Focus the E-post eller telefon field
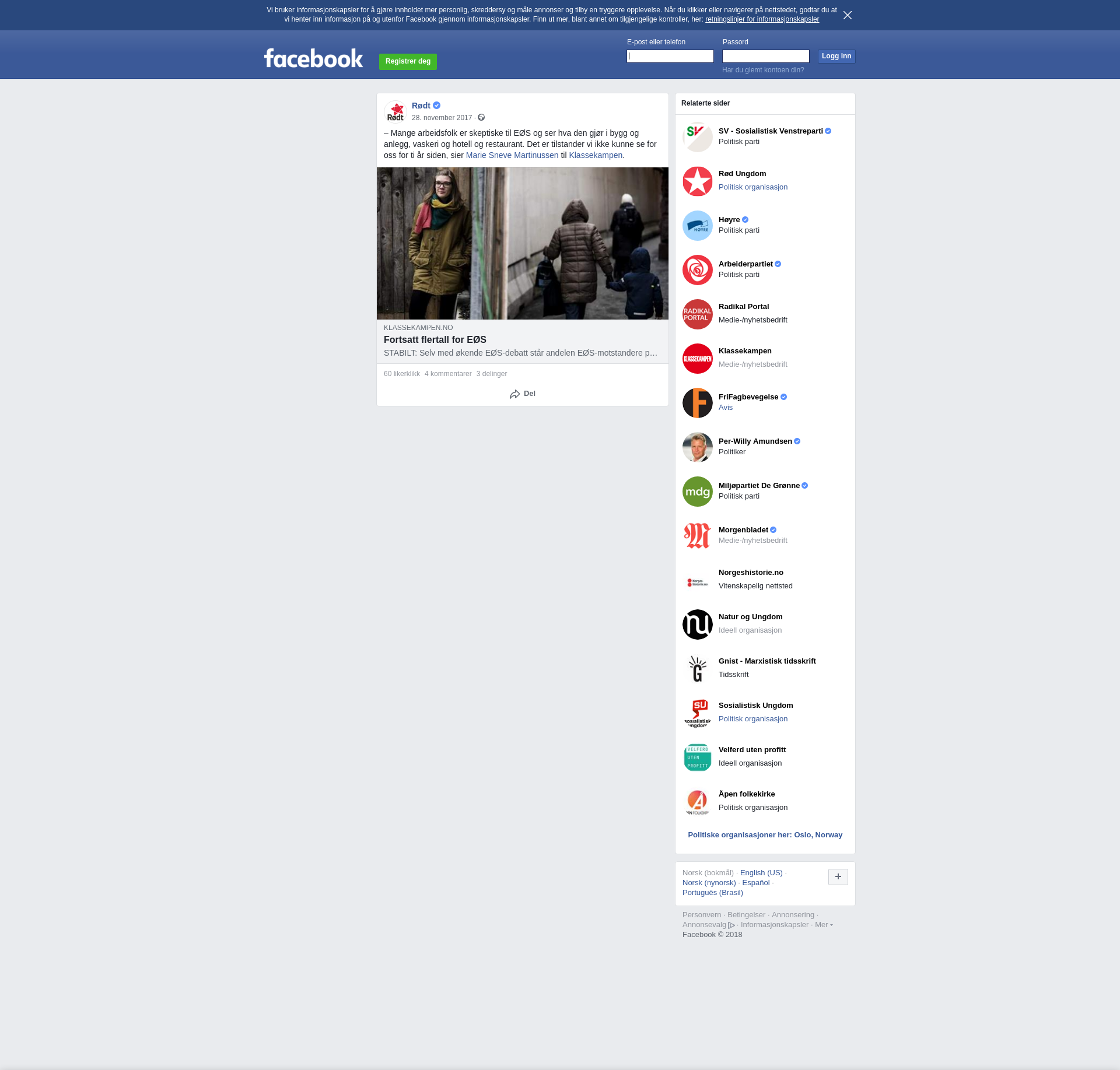Image resolution: width=1120 pixels, height=1070 pixels. coord(670,57)
